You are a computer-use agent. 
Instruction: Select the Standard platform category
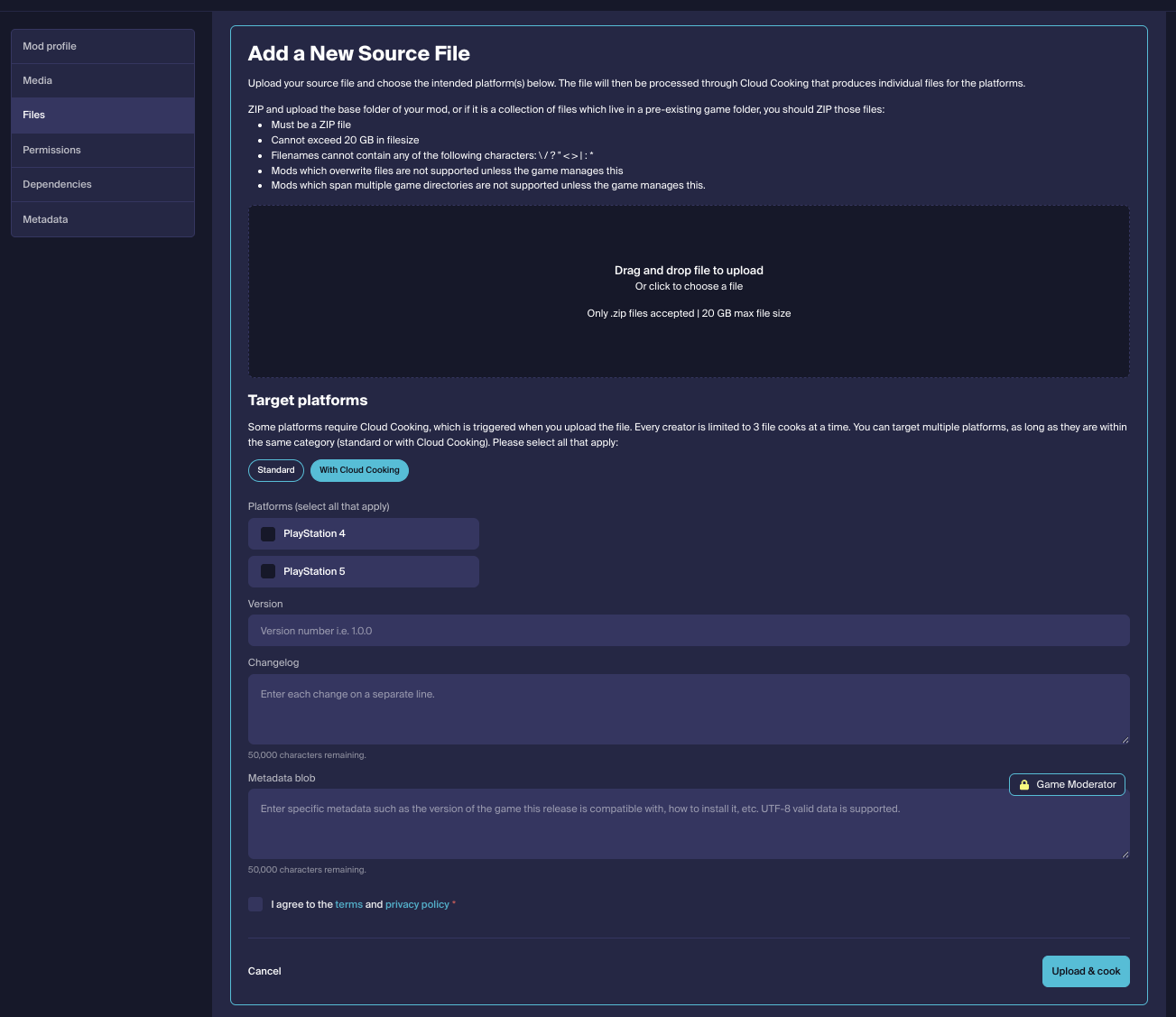click(276, 470)
